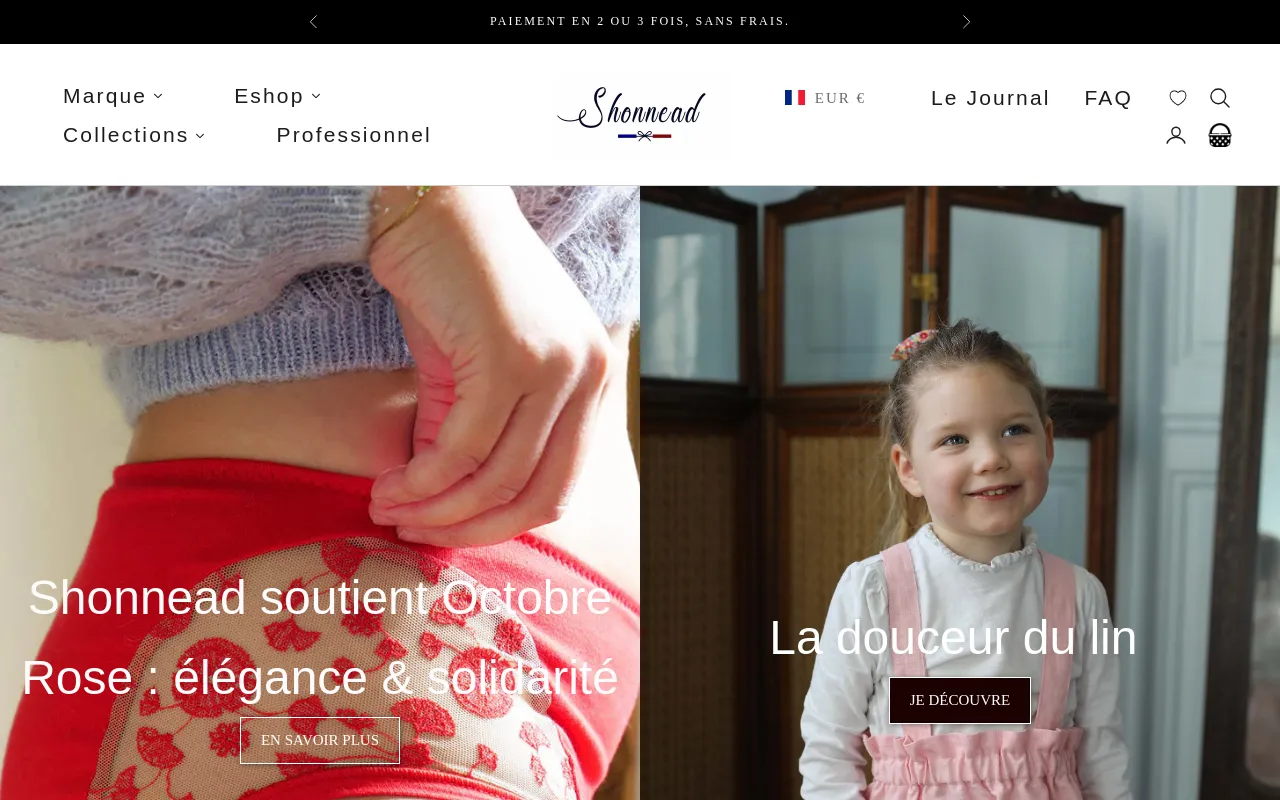Click the Octobre Rose banner heading

(x=320, y=638)
